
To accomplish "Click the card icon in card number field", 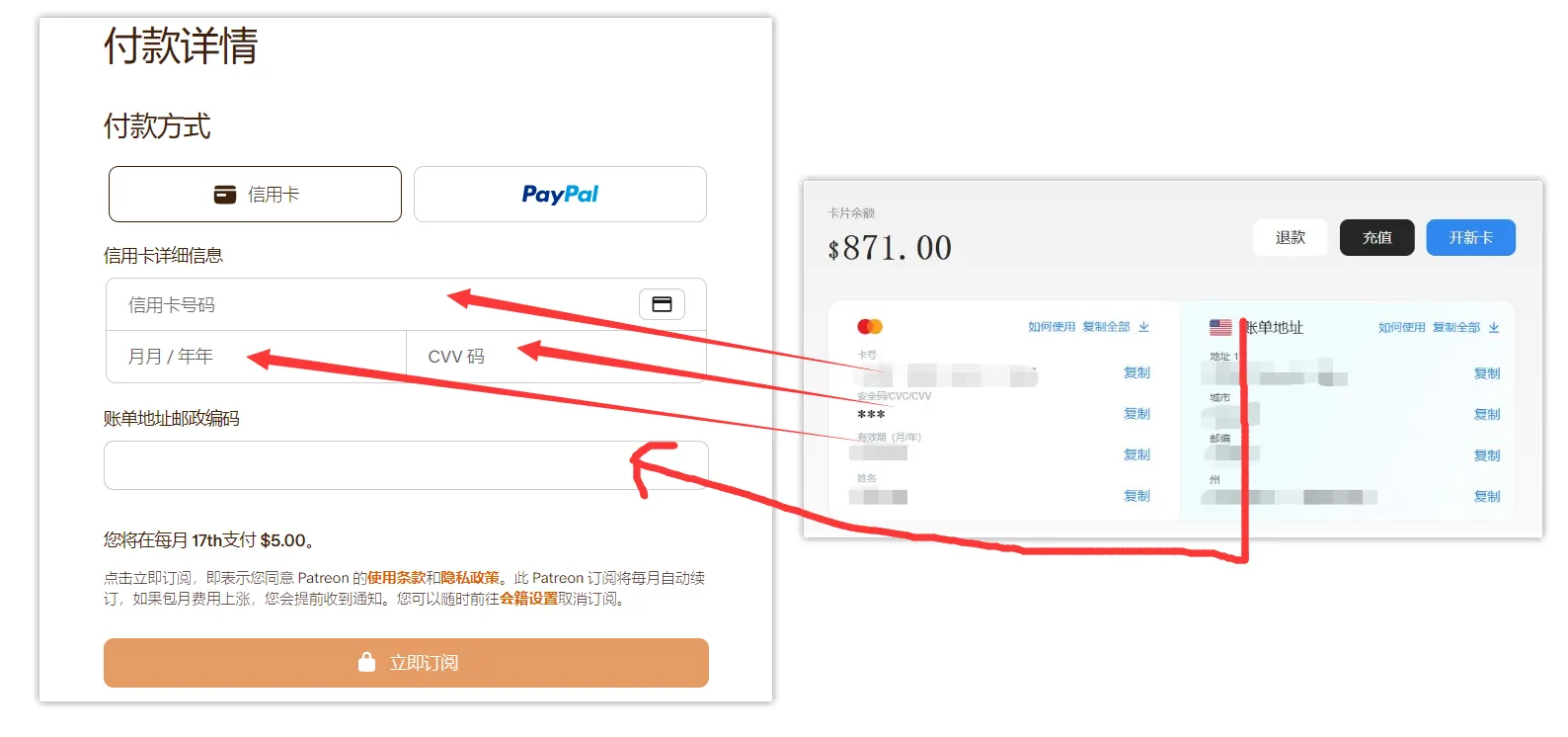I will coord(662,304).
